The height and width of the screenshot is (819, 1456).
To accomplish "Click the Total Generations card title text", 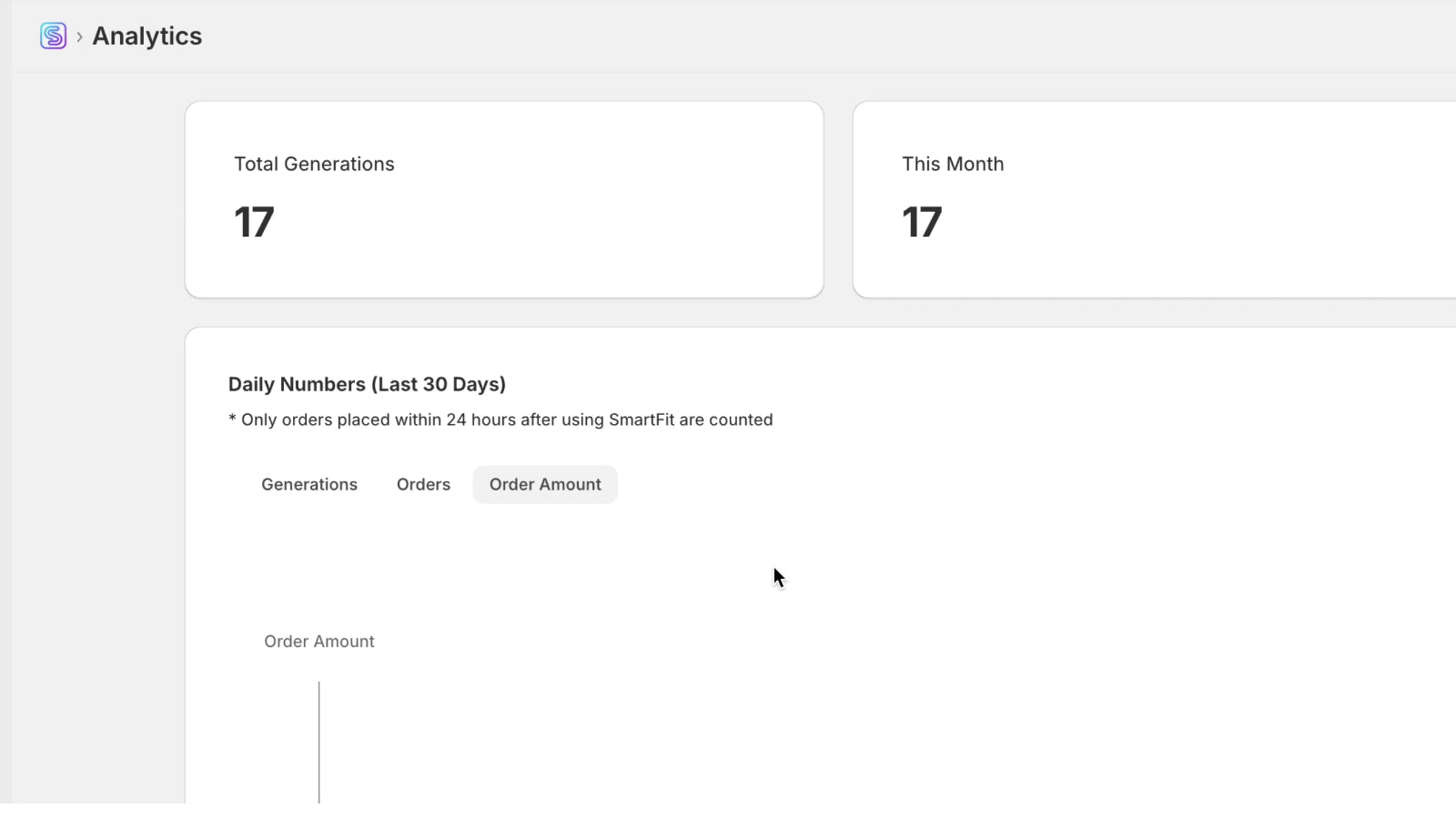I will point(314,164).
